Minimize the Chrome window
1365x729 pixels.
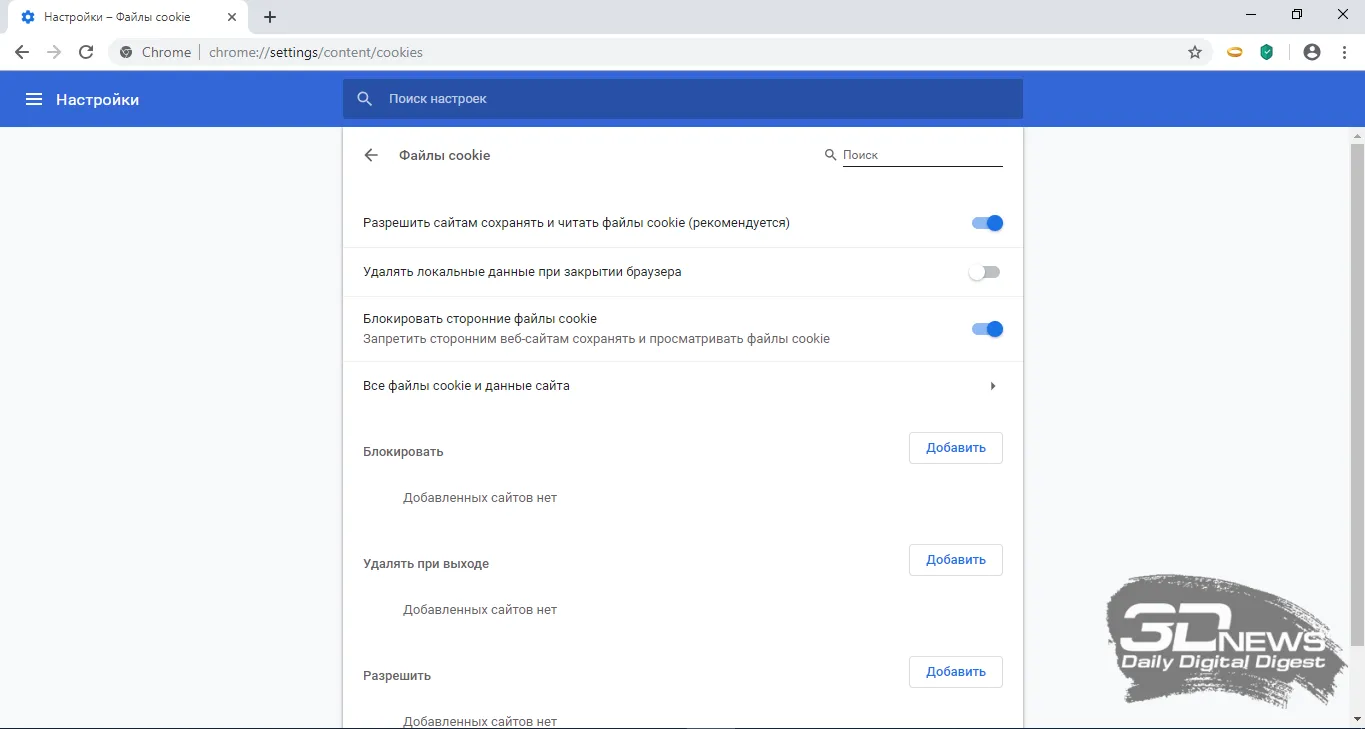click(1251, 14)
